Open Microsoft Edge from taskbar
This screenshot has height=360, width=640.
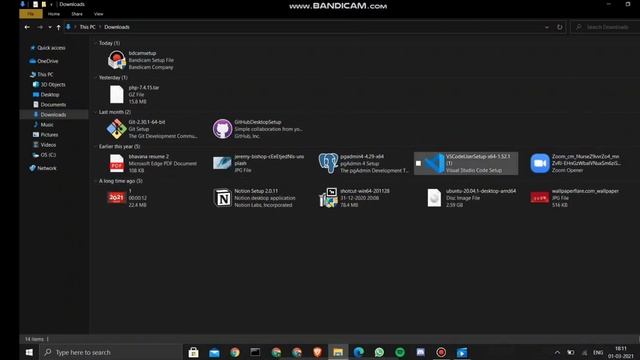click(358, 352)
